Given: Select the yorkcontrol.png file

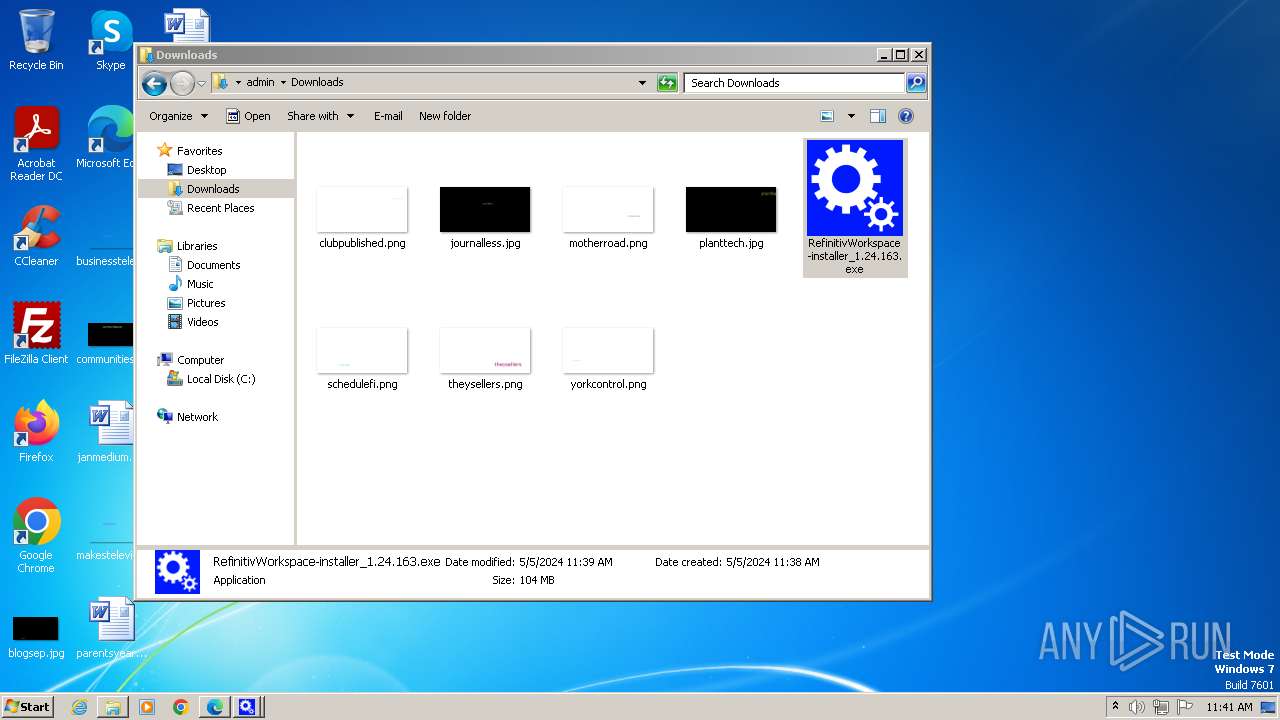Looking at the screenshot, I should (608, 358).
